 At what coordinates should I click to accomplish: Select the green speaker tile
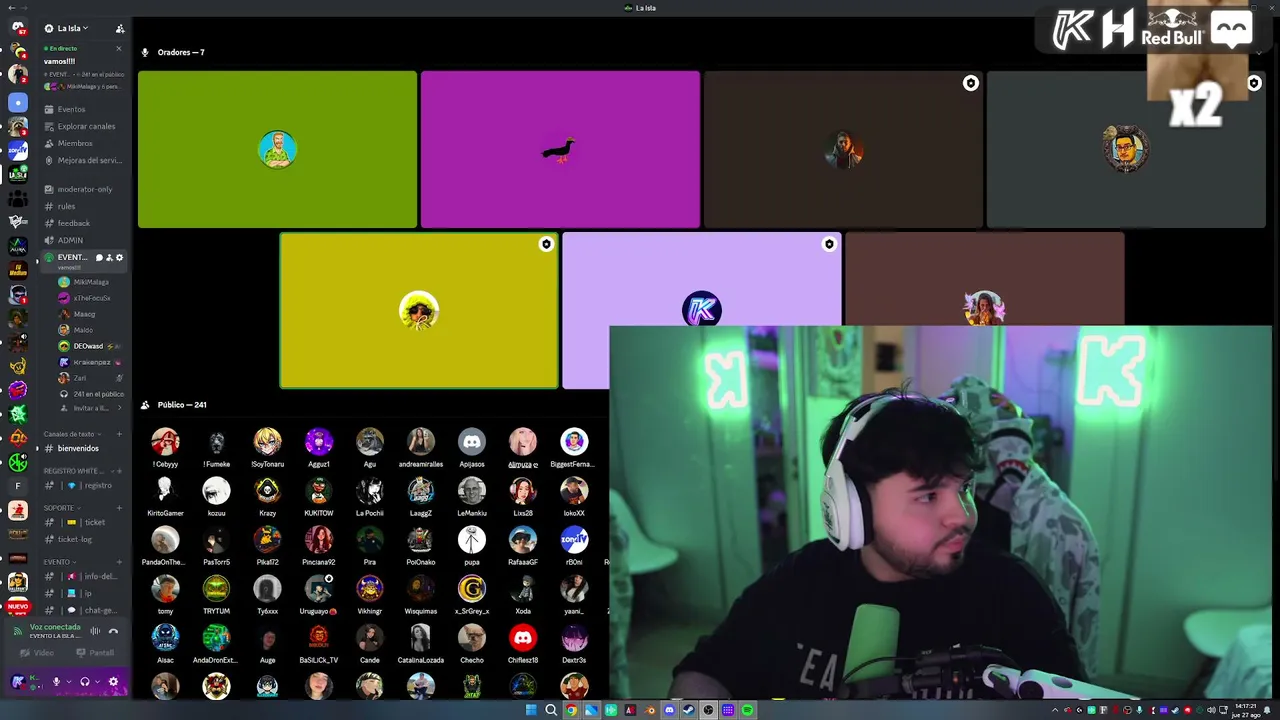(x=277, y=149)
